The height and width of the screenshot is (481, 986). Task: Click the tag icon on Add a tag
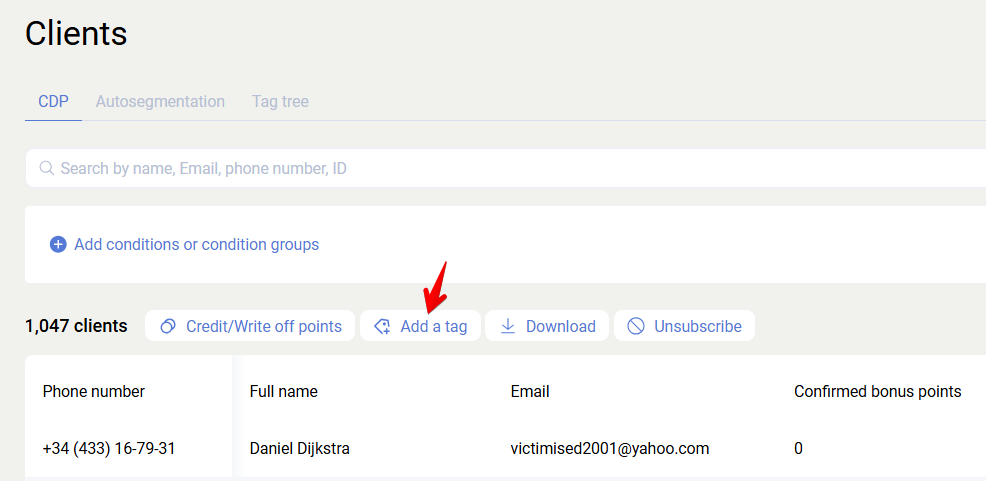coord(382,326)
